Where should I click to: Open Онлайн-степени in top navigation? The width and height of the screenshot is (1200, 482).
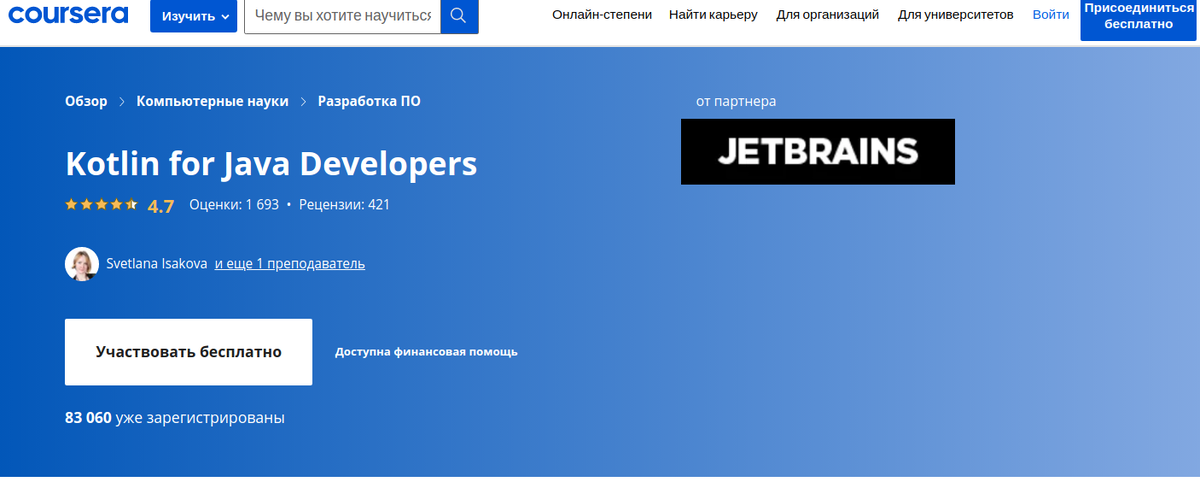(x=602, y=15)
